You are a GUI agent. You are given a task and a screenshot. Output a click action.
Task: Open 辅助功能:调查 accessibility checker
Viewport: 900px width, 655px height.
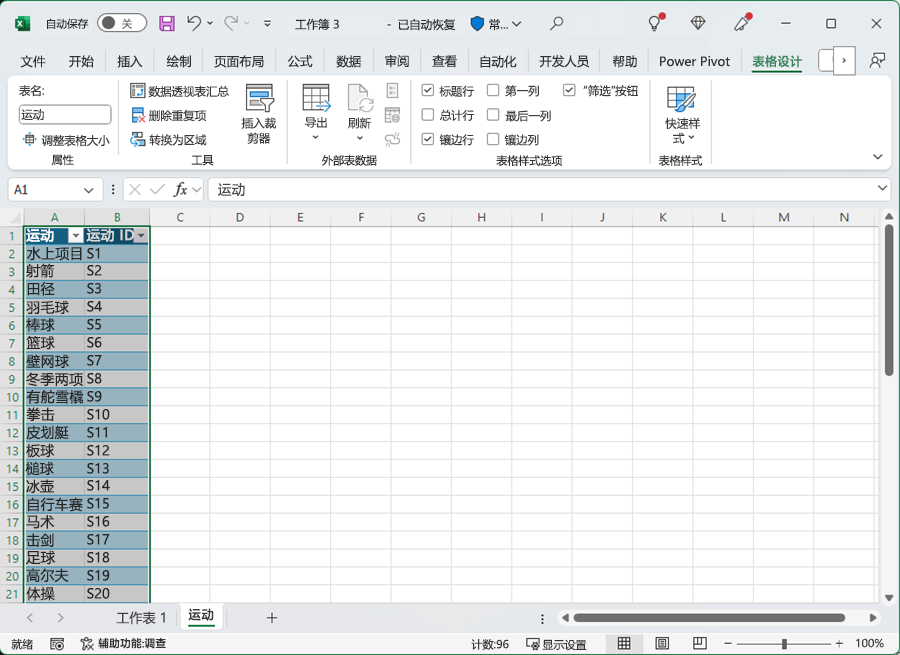click(x=123, y=644)
